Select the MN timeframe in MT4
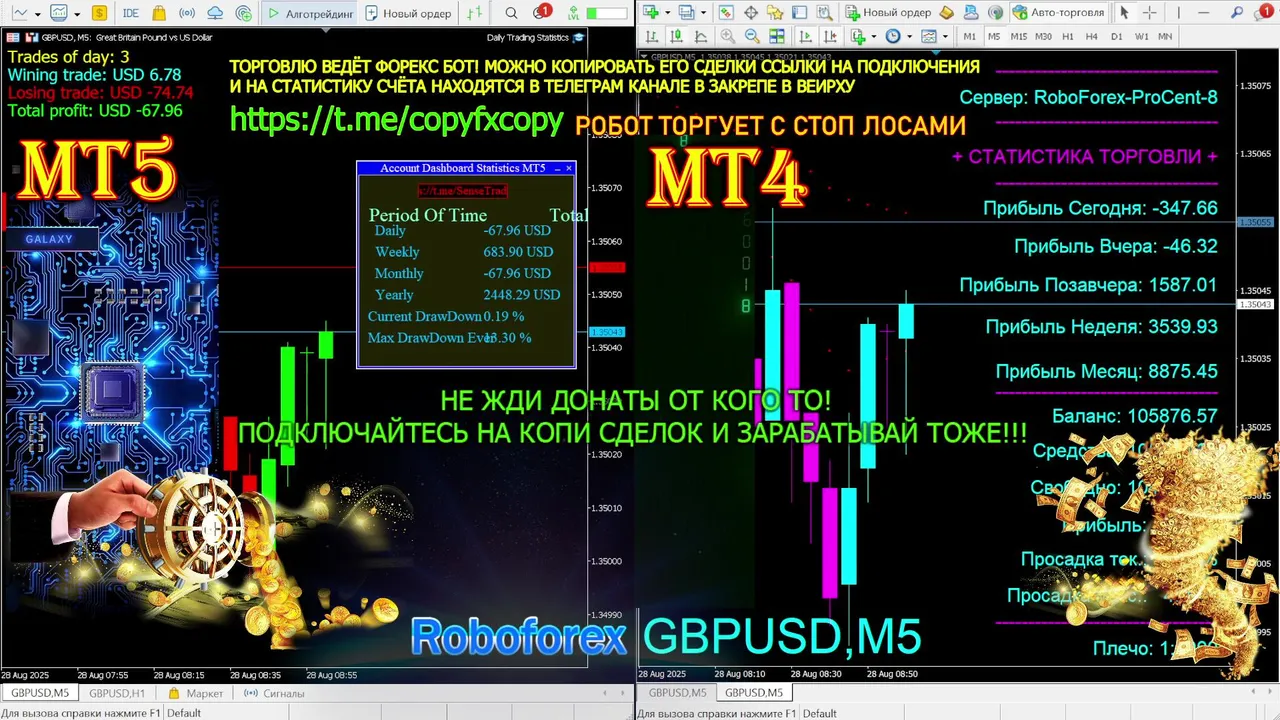Screen dimensions: 1280x720 1165,36
